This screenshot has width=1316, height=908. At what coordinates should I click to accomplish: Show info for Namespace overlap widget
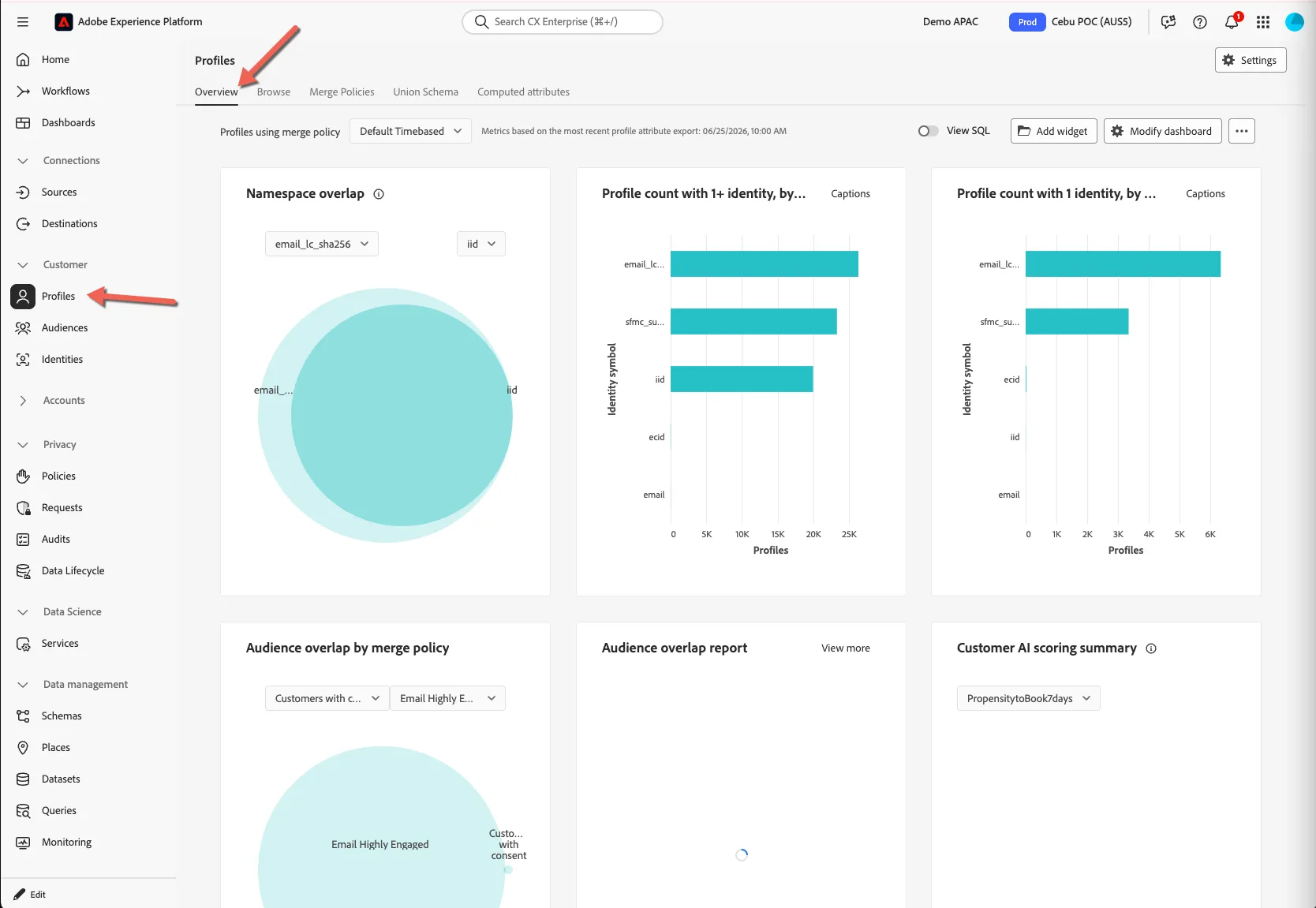tap(379, 194)
